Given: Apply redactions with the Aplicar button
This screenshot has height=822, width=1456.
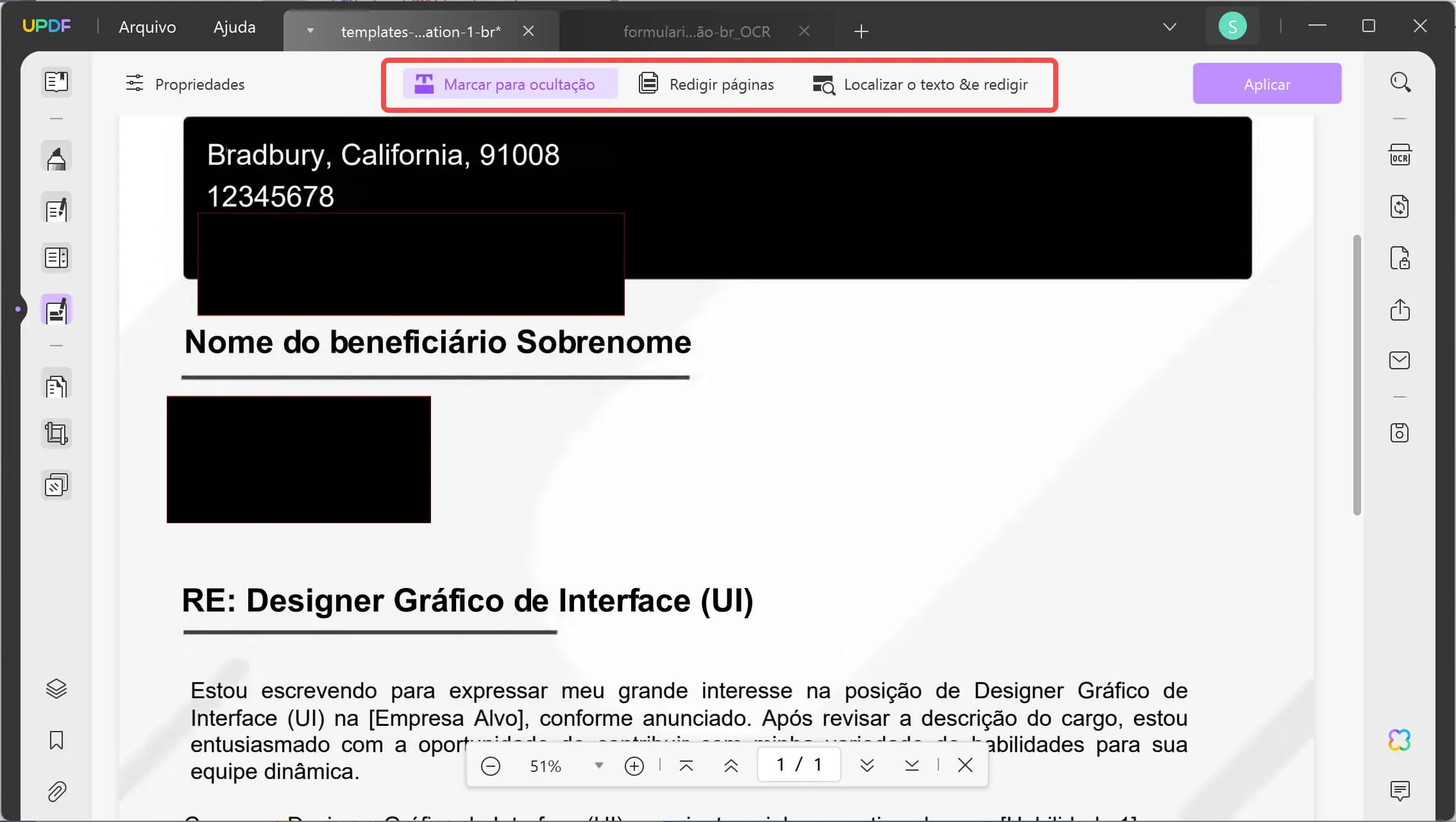Looking at the screenshot, I should click(x=1266, y=83).
